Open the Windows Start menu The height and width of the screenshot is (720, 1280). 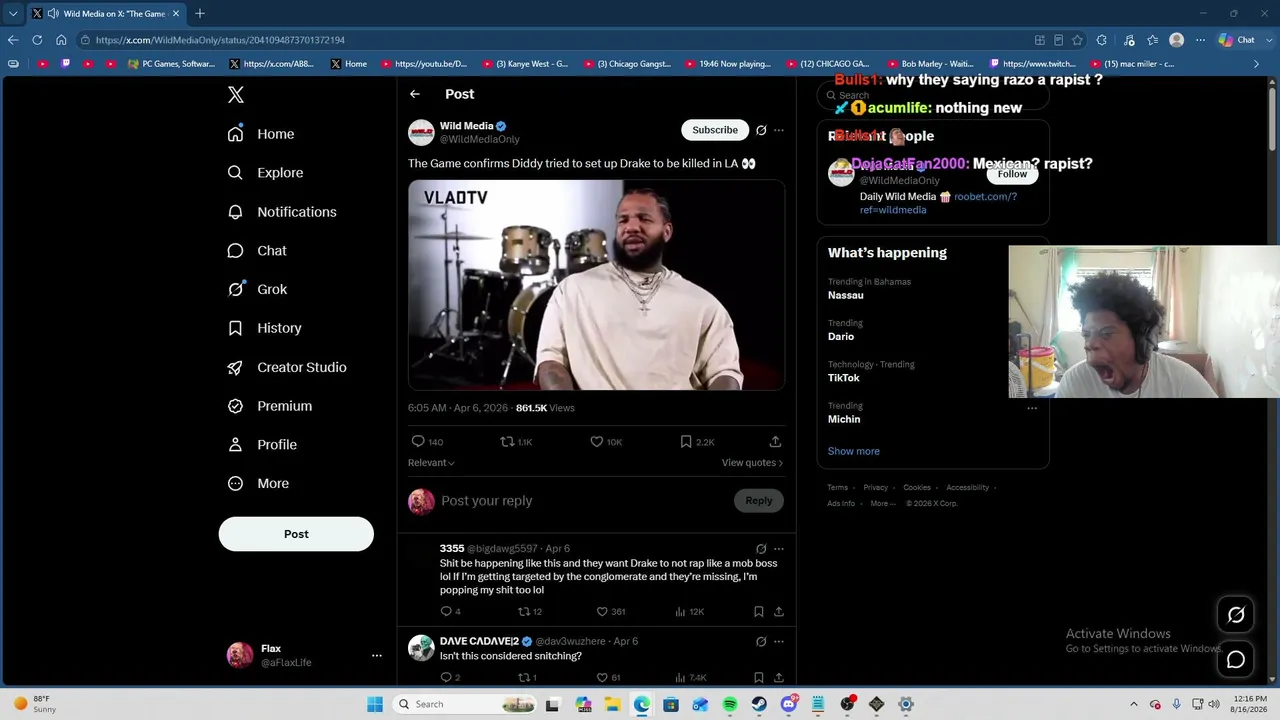375,704
